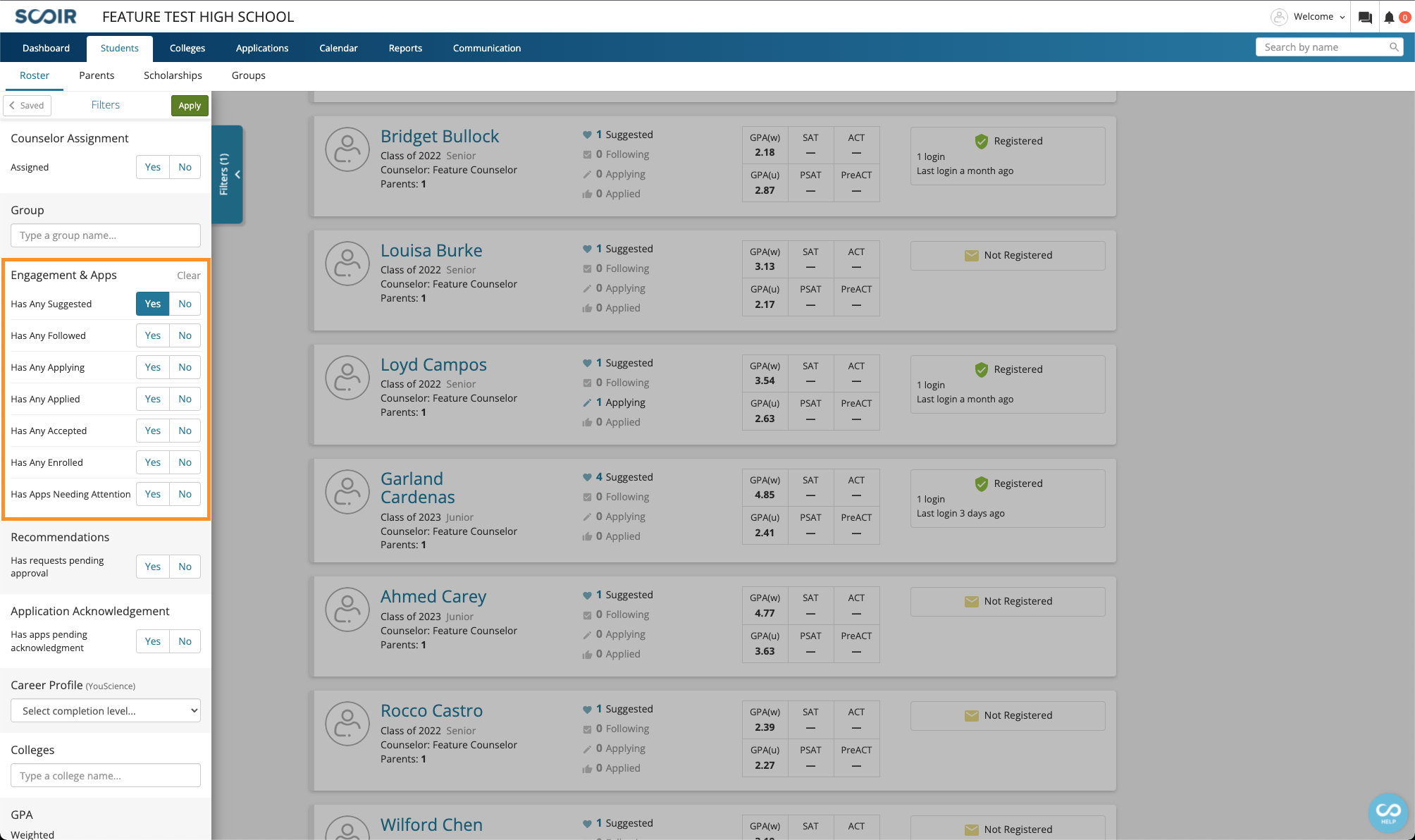The height and width of the screenshot is (840, 1415).
Task: Click Garland Cardenas's Registered shield icon
Action: (982, 483)
